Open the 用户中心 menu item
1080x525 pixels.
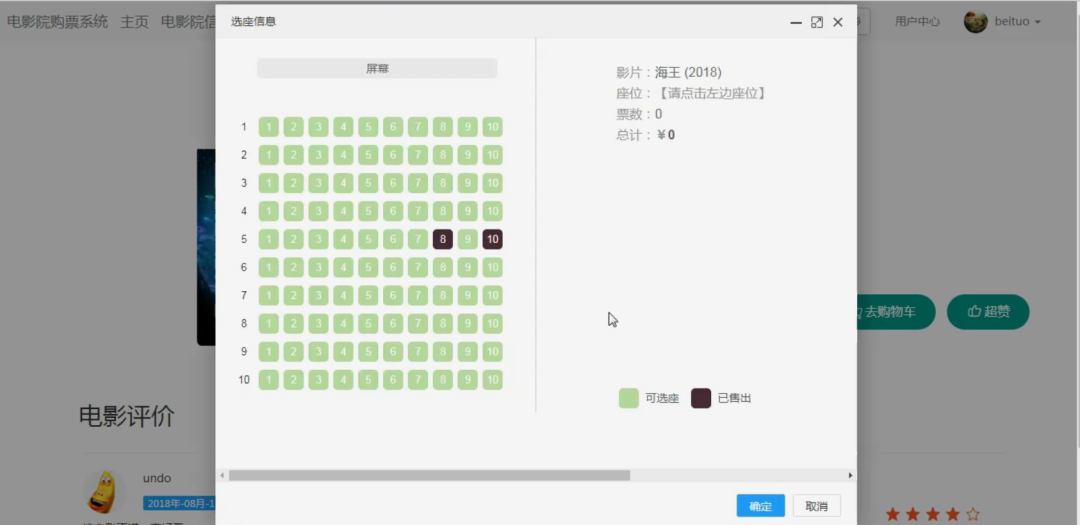click(917, 22)
